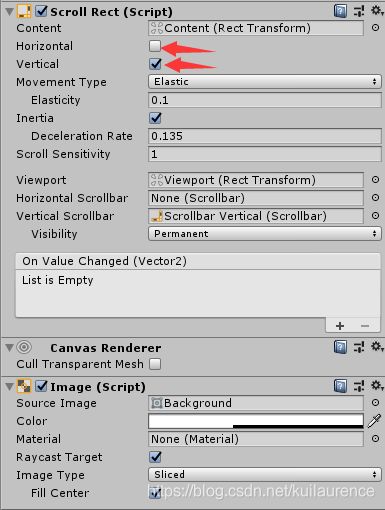Click the Viewport field object picker
Image resolution: width=385 pixels, height=510 pixels.
[x=376, y=180]
